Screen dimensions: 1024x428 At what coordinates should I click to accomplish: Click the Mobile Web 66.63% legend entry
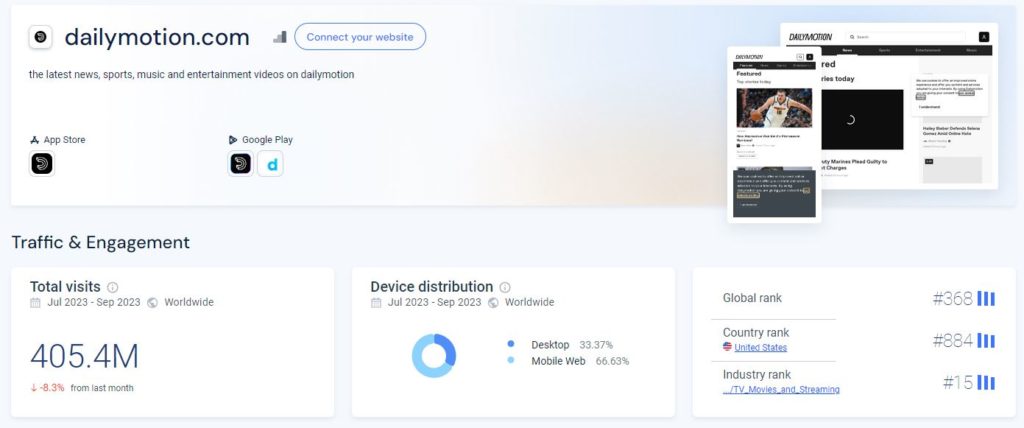point(580,361)
